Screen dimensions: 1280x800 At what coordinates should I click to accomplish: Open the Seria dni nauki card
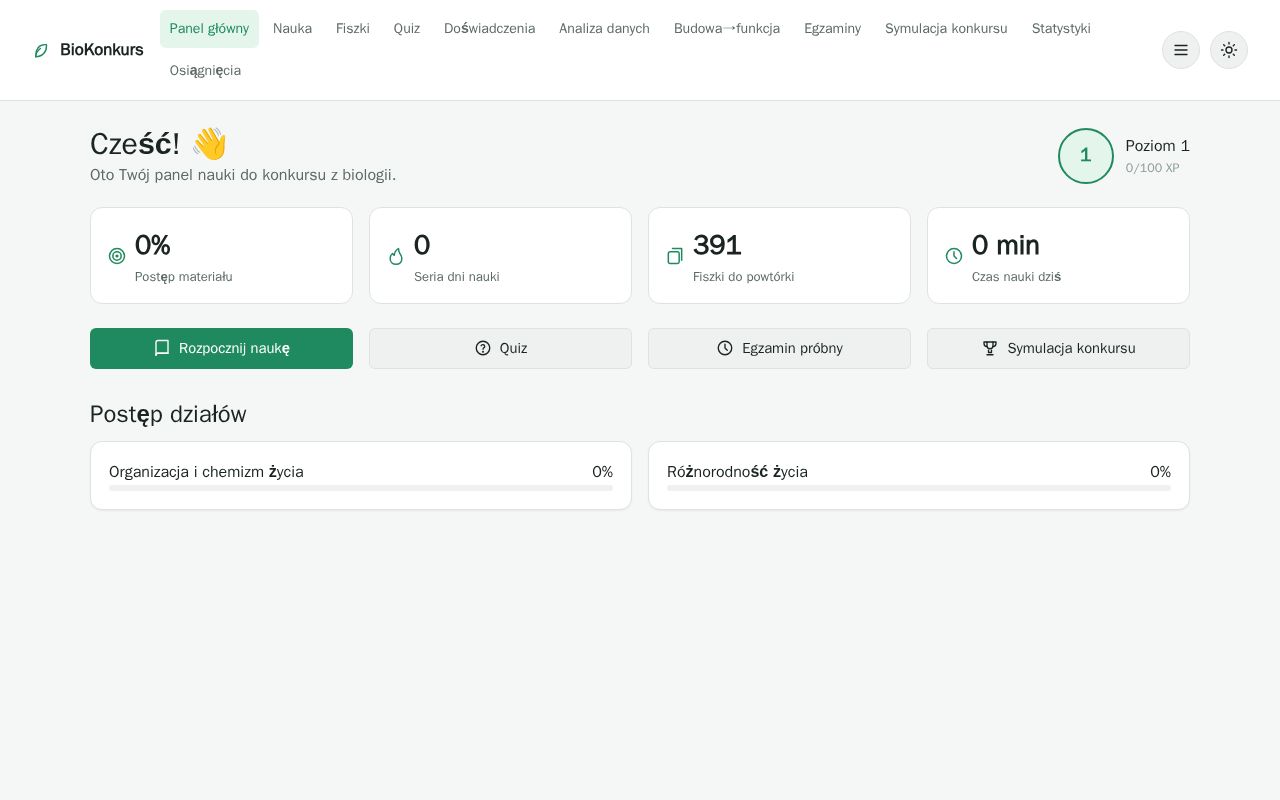(x=500, y=256)
